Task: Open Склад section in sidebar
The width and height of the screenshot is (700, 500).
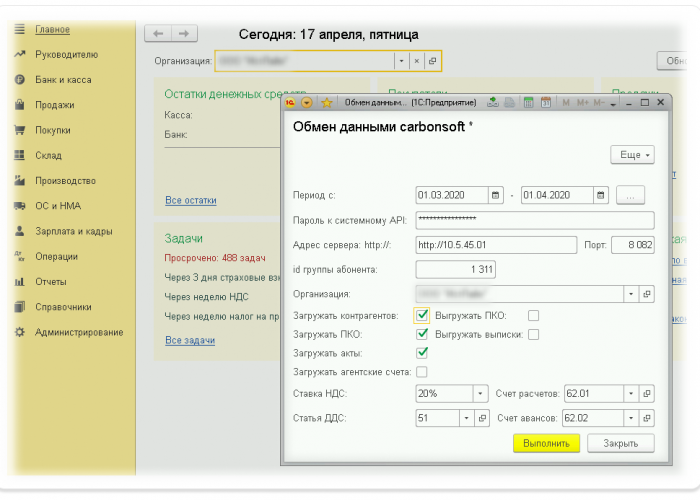Action: pos(48,155)
